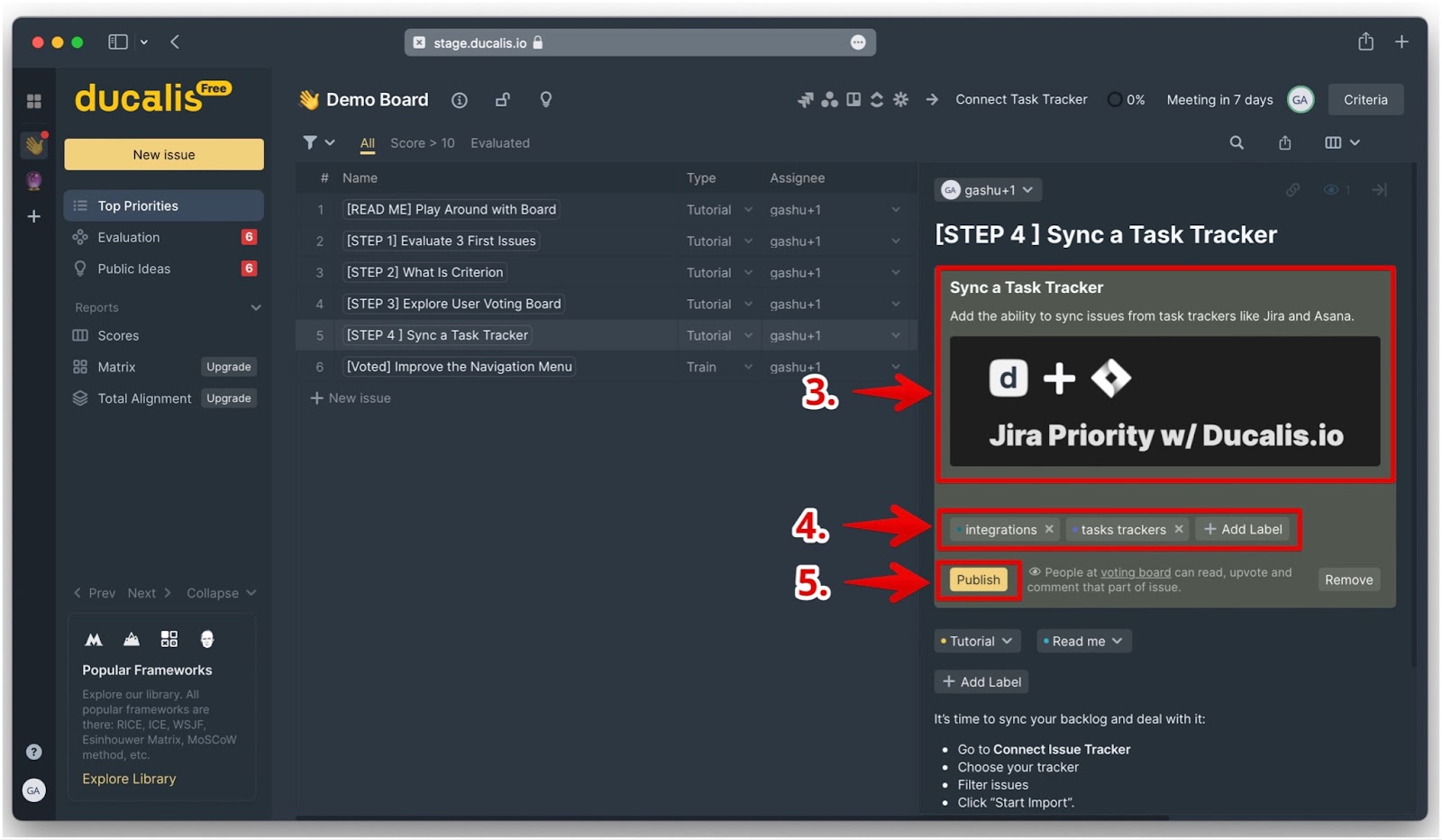The width and height of the screenshot is (1442, 840).
Task: Select the waving hand Demo Board workspace icon
Action: click(x=34, y=144)
